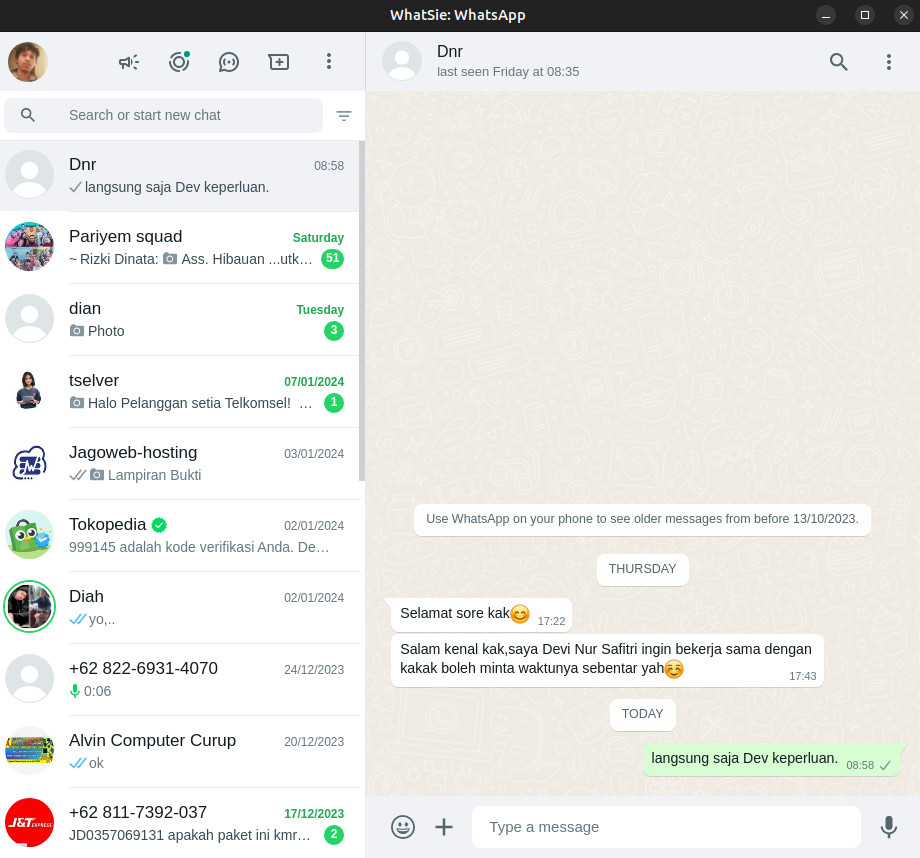Select the Jagoweb-hosting conversation

point(180,463)
